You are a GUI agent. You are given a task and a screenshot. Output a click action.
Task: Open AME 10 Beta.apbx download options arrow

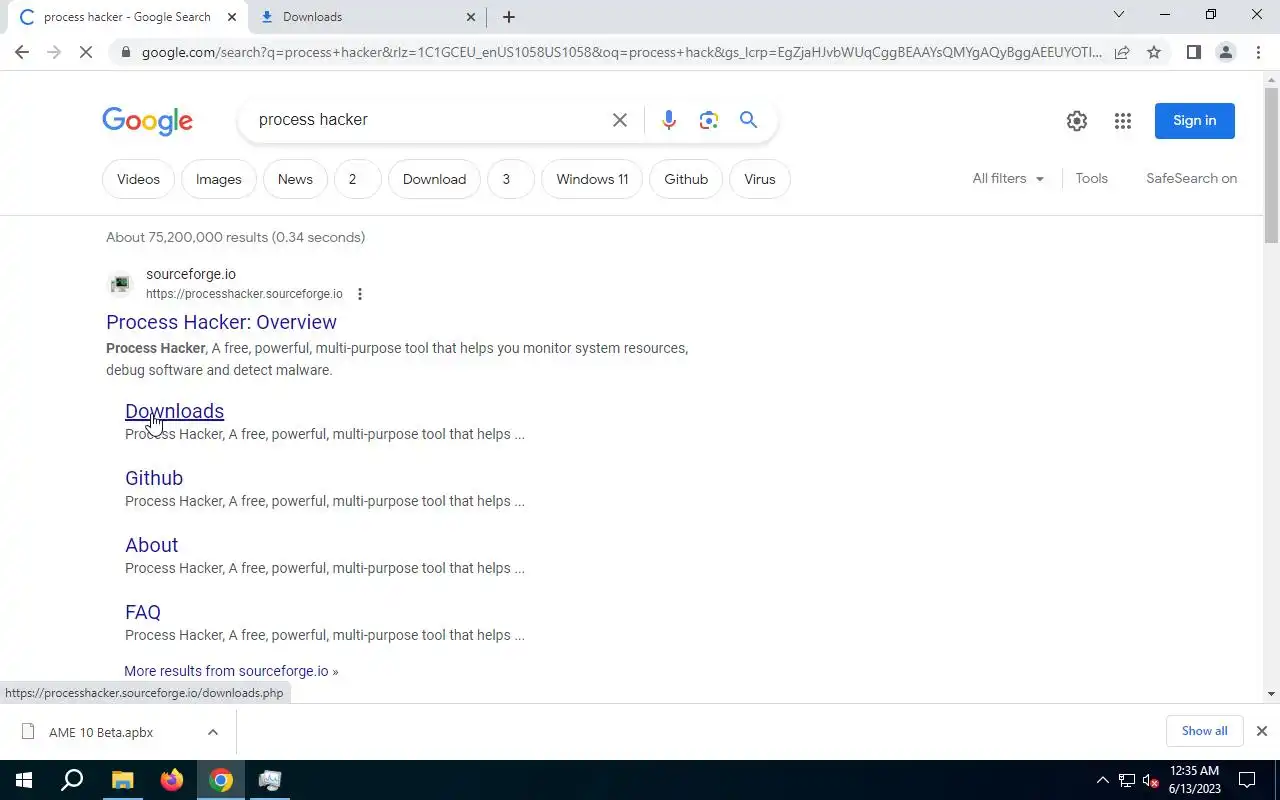coord(212,732)
